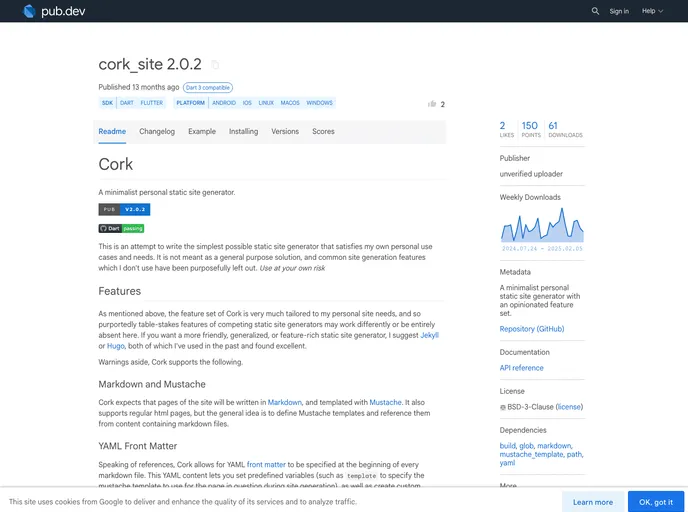This screenshot has width=688, height=512.
Task: Open the Jekyll link
Action: coord(429,335)
